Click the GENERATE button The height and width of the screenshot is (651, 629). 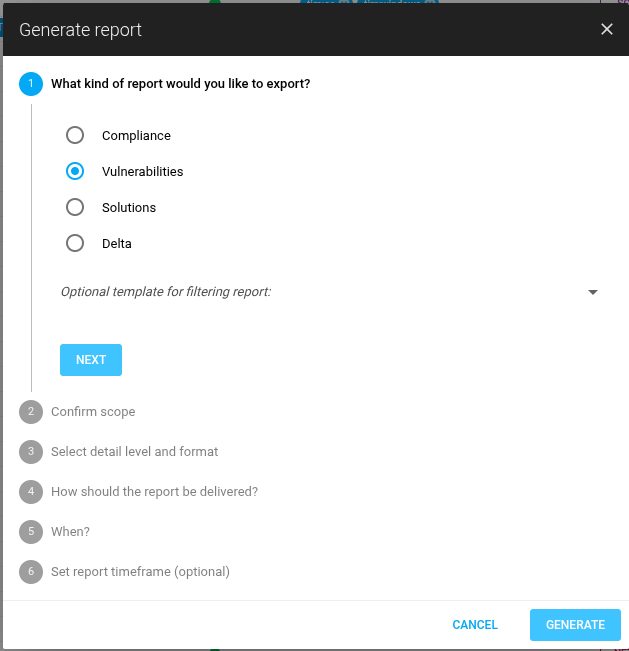pos(575,625)
